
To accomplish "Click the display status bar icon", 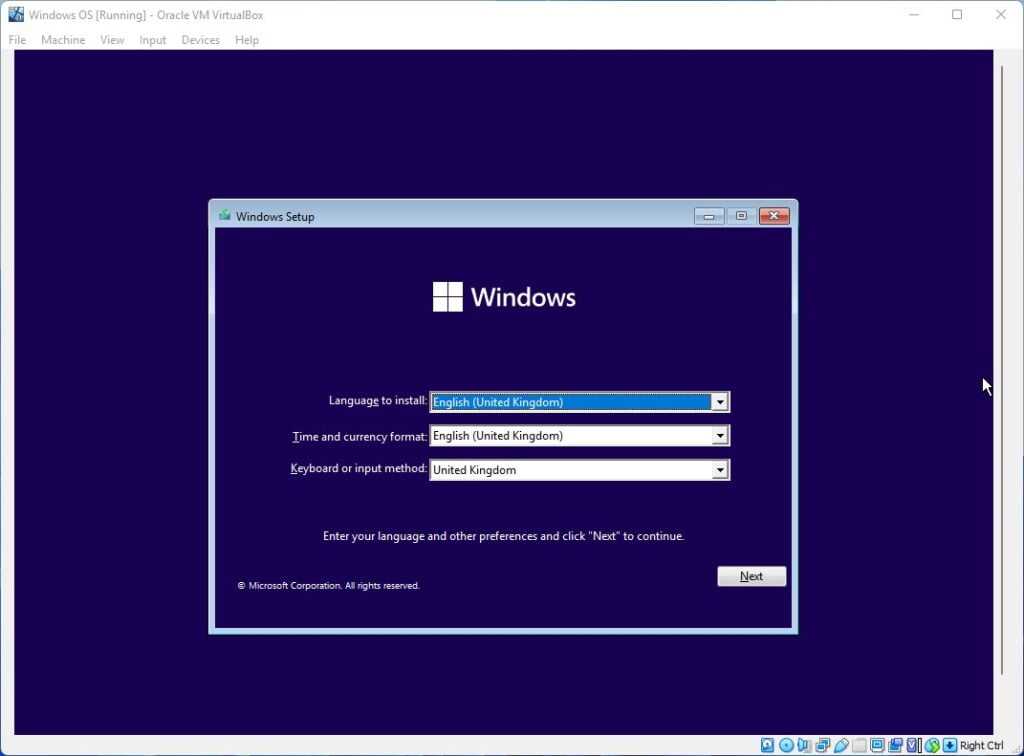I will [x=877, y=745].
